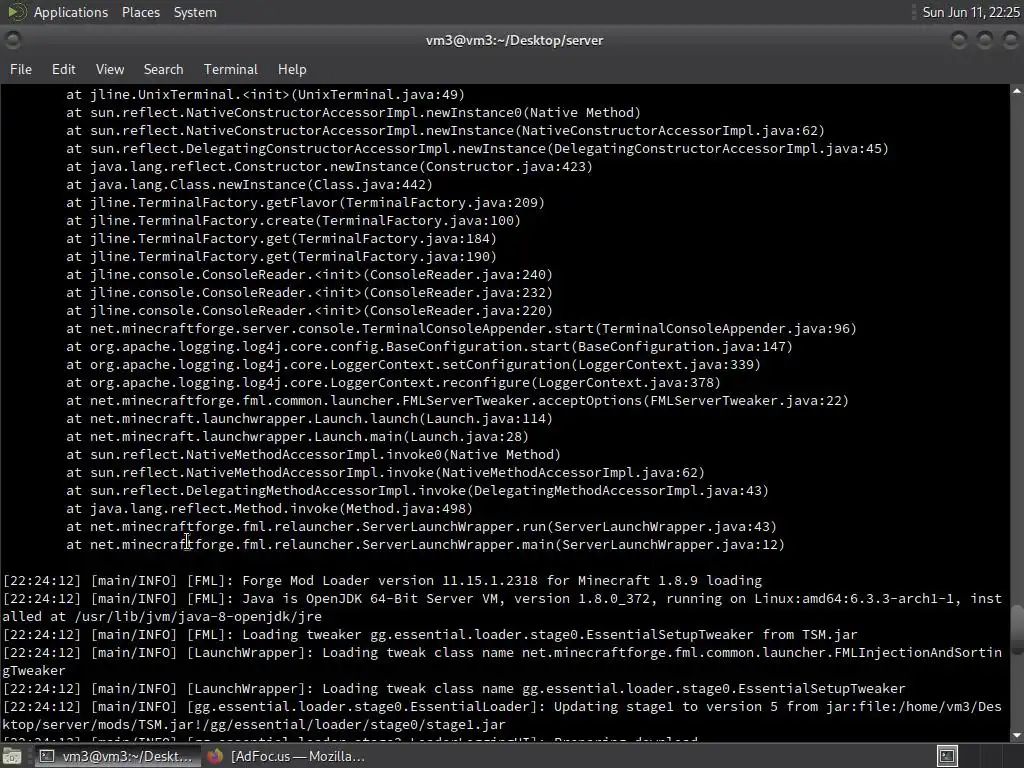Click the scrollbar up arrow

coord(1017,92)
